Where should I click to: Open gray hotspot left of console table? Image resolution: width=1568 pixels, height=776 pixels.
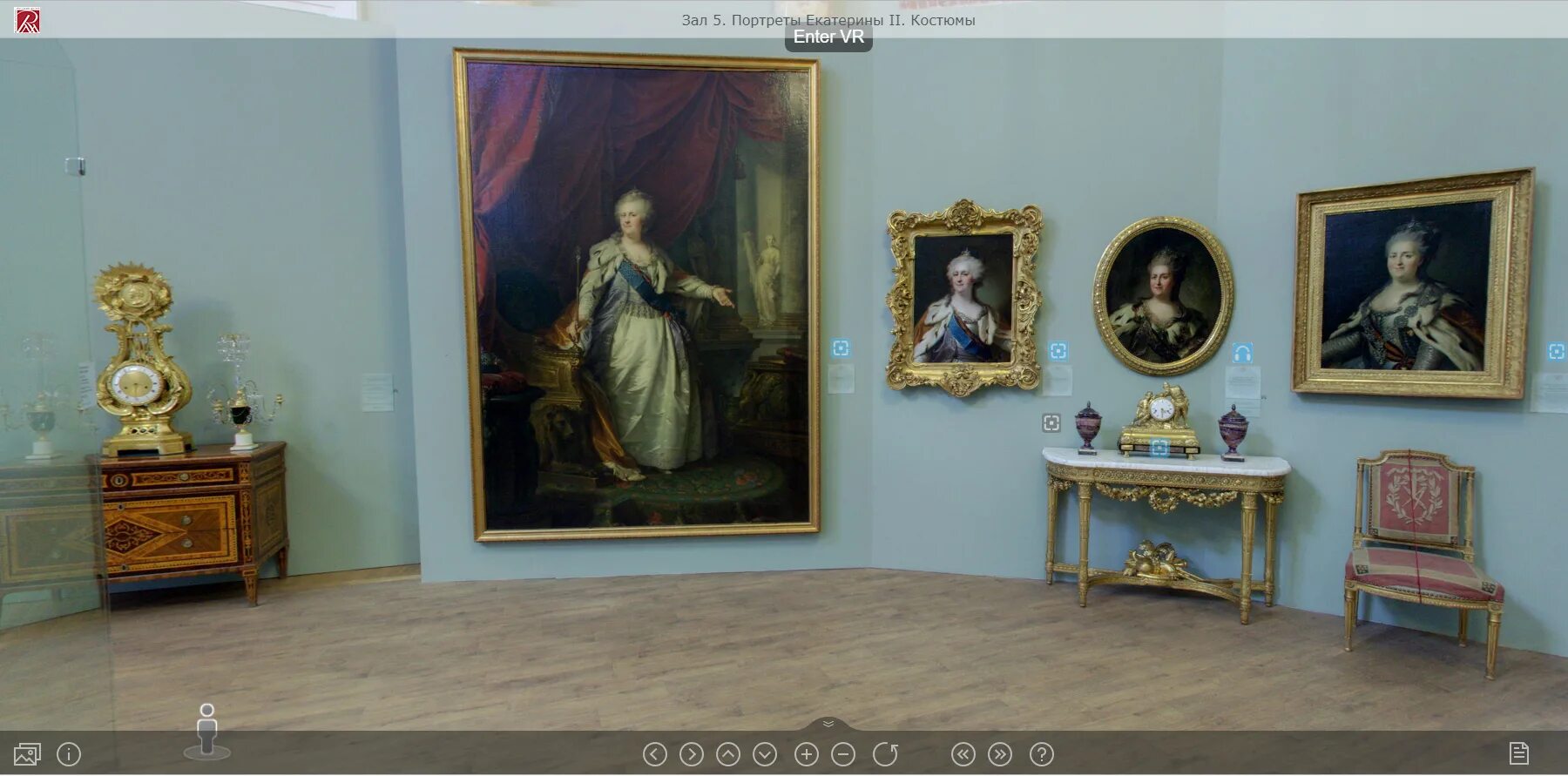1051,423
